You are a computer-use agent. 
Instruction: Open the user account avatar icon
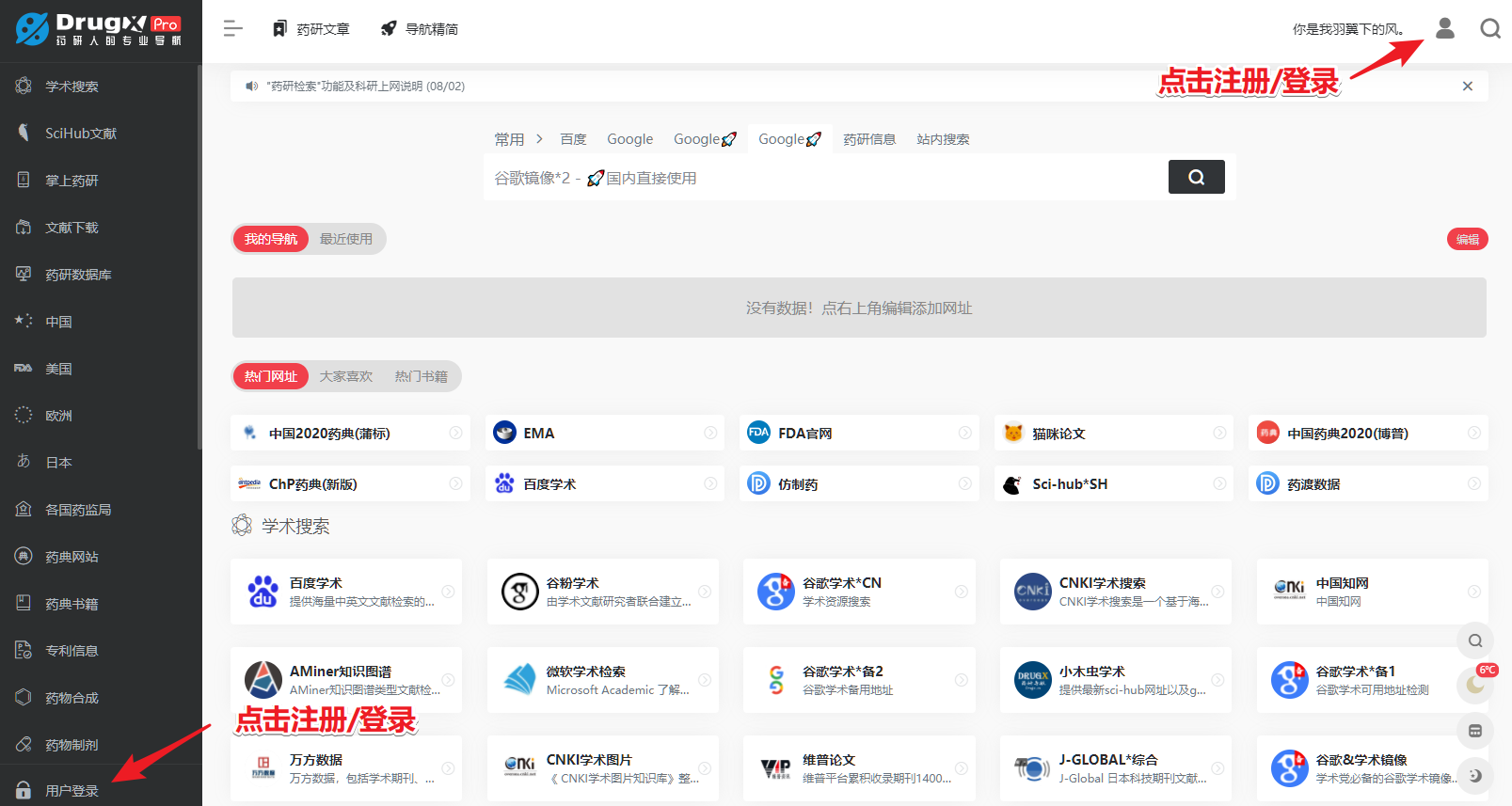(1445, 29)
